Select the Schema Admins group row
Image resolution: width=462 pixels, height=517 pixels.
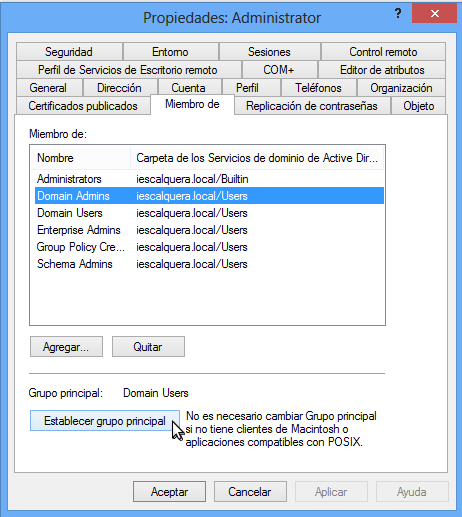click(x=209, y=264)
